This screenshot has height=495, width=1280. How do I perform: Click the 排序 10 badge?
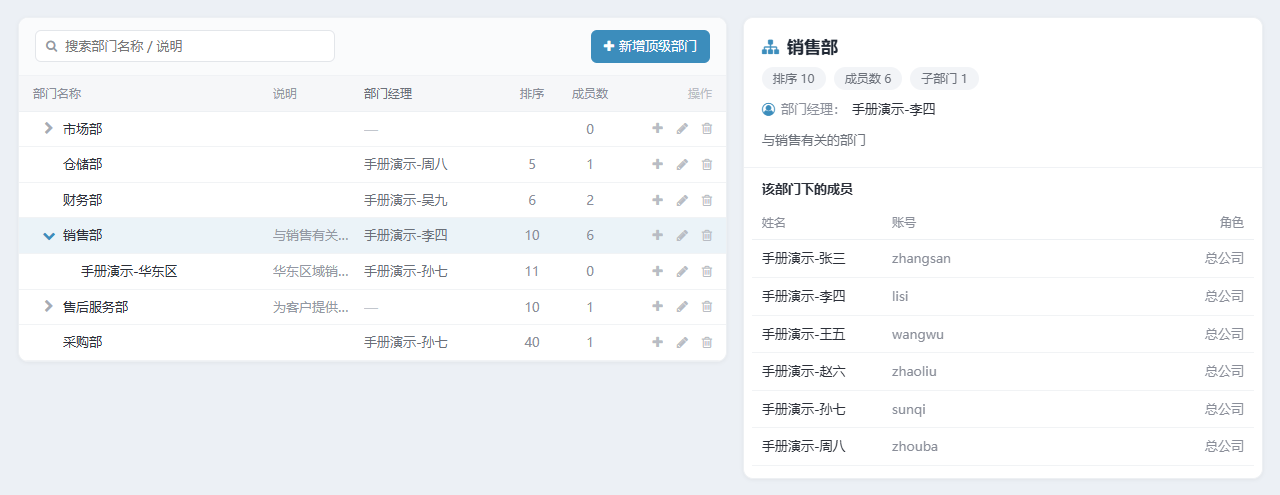point(794,79)
